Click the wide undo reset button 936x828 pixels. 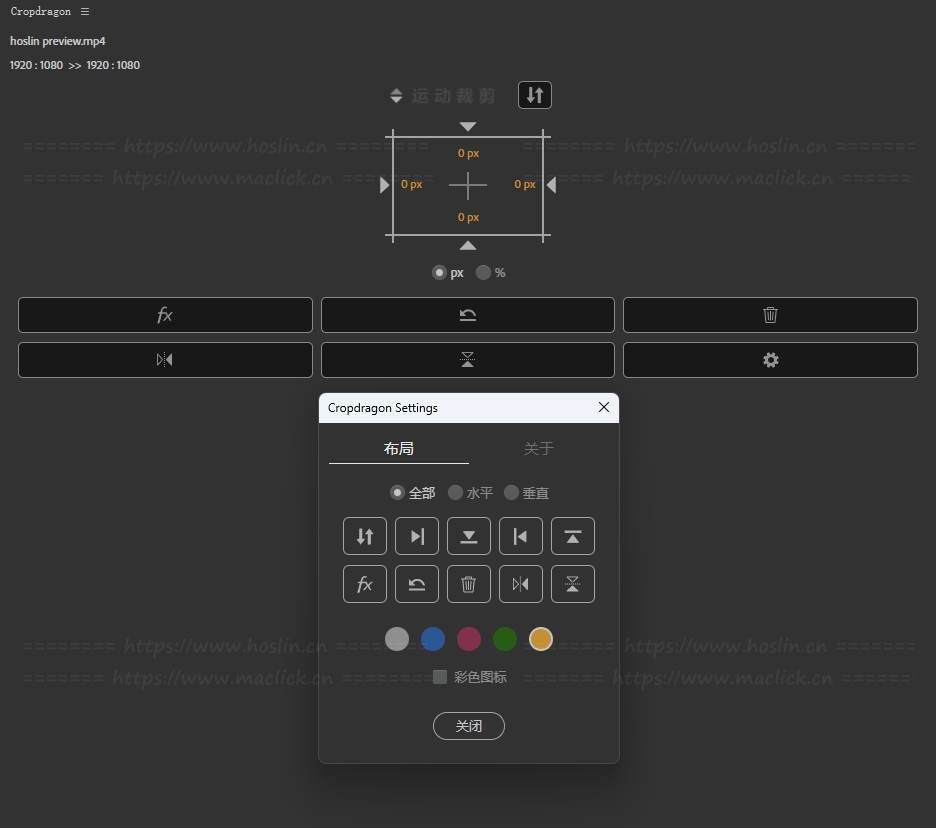468,315
